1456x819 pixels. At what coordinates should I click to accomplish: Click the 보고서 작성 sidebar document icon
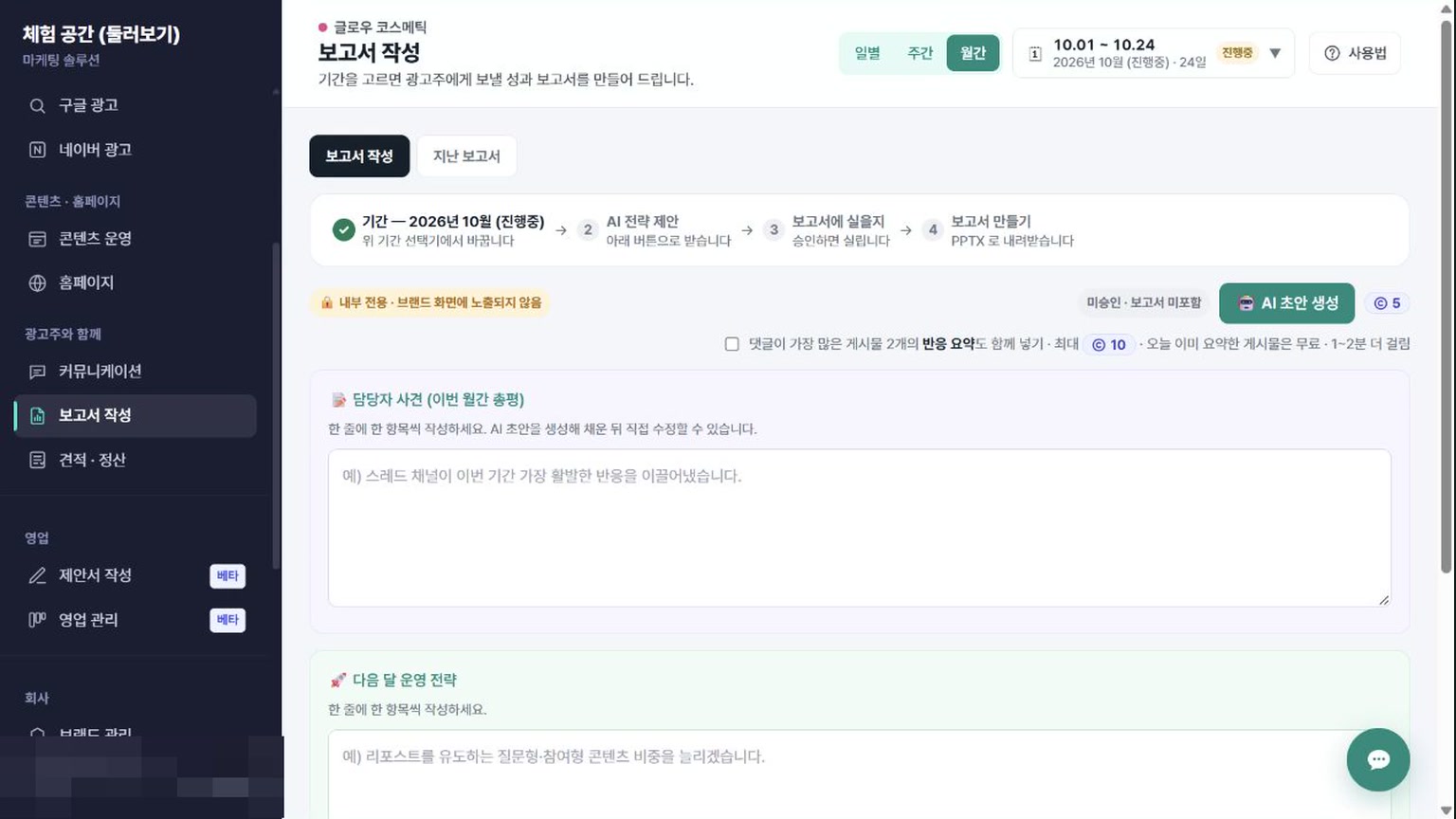click(x=37, y=415)
